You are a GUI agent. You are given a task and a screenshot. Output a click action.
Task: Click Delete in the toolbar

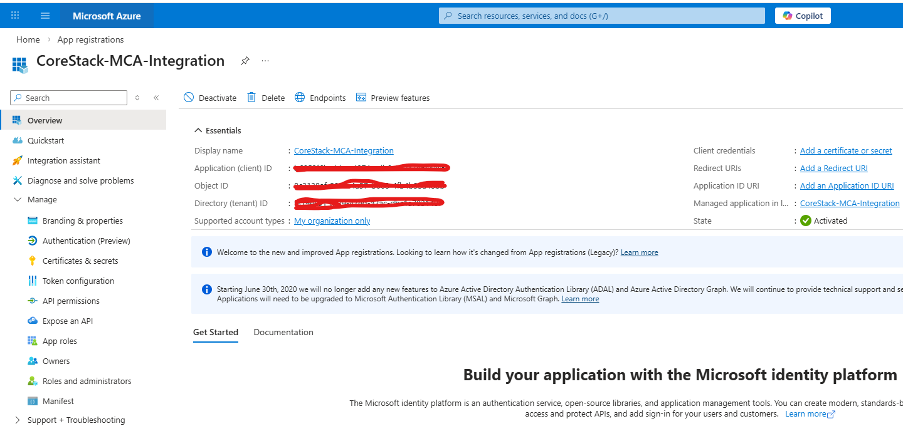[266, 97]
